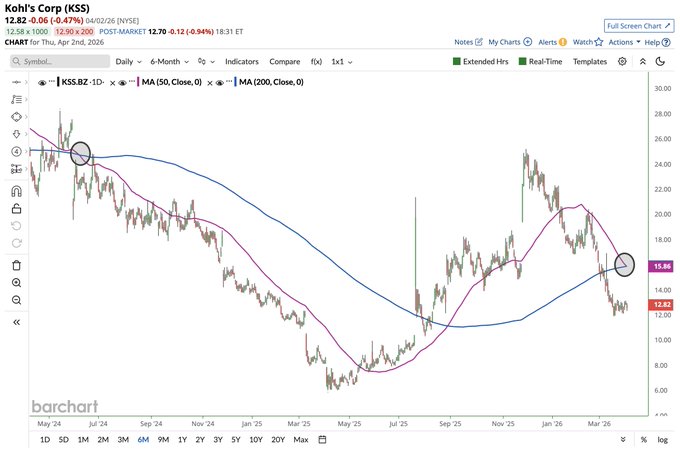This screenshot has height=451, width=680.
Task: Toggle visibility of MA 200 line
Action: tap(219, 82)
